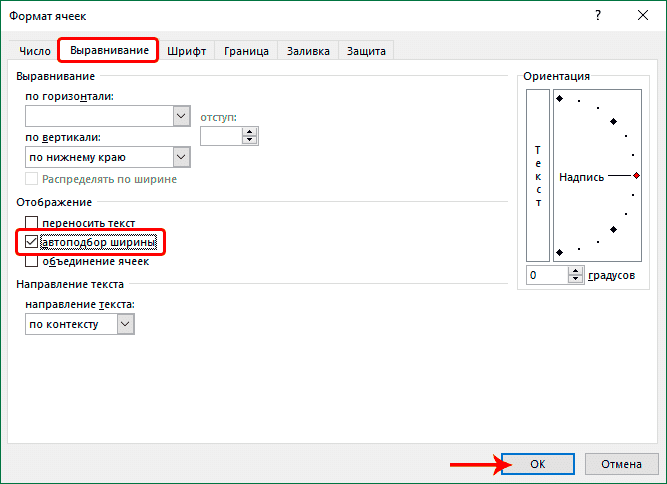The height and width of the screenshot is (484, 667).
Task: Toggle the объединение ячеек checkbox
Action: click(32, 261)
